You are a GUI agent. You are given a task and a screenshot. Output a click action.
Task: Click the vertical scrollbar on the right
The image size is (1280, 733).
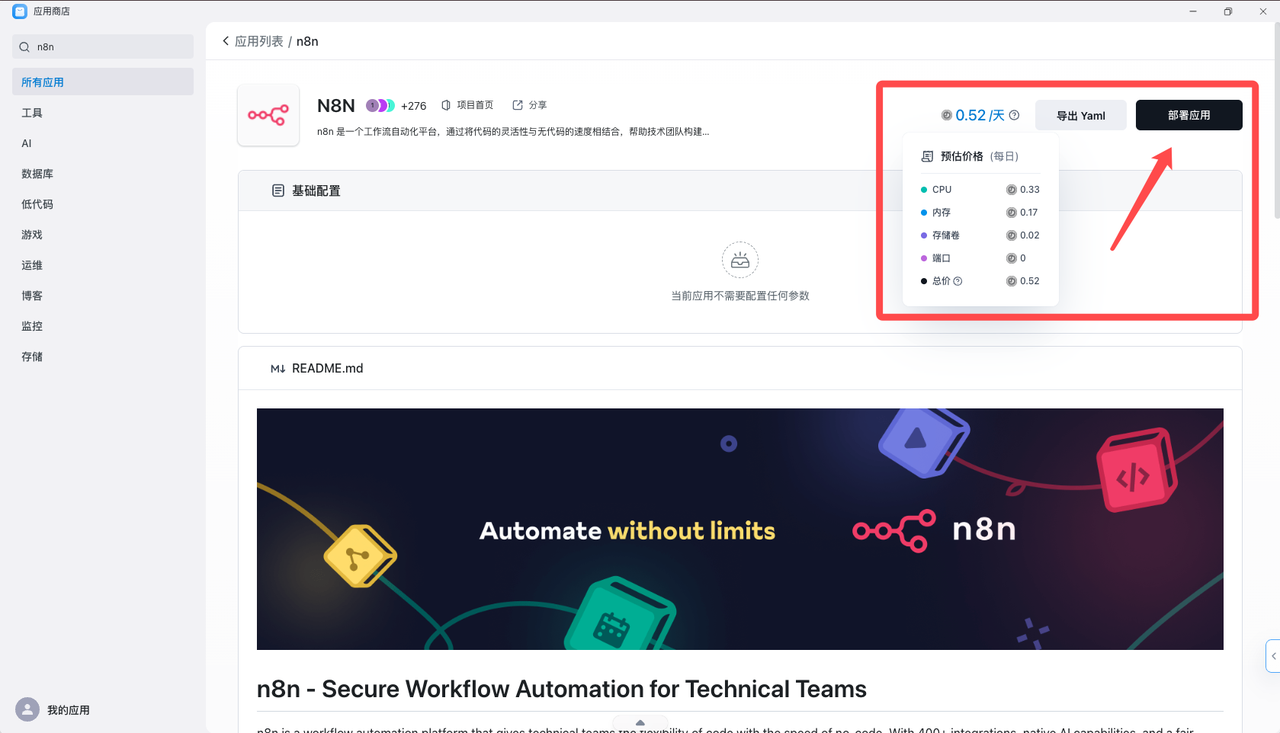[1276, 120]
